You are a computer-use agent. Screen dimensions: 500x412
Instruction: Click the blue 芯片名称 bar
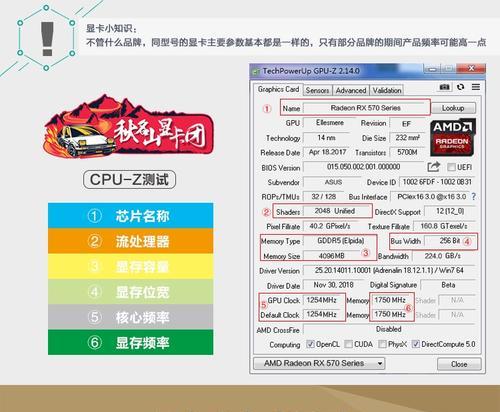(130, 216)
